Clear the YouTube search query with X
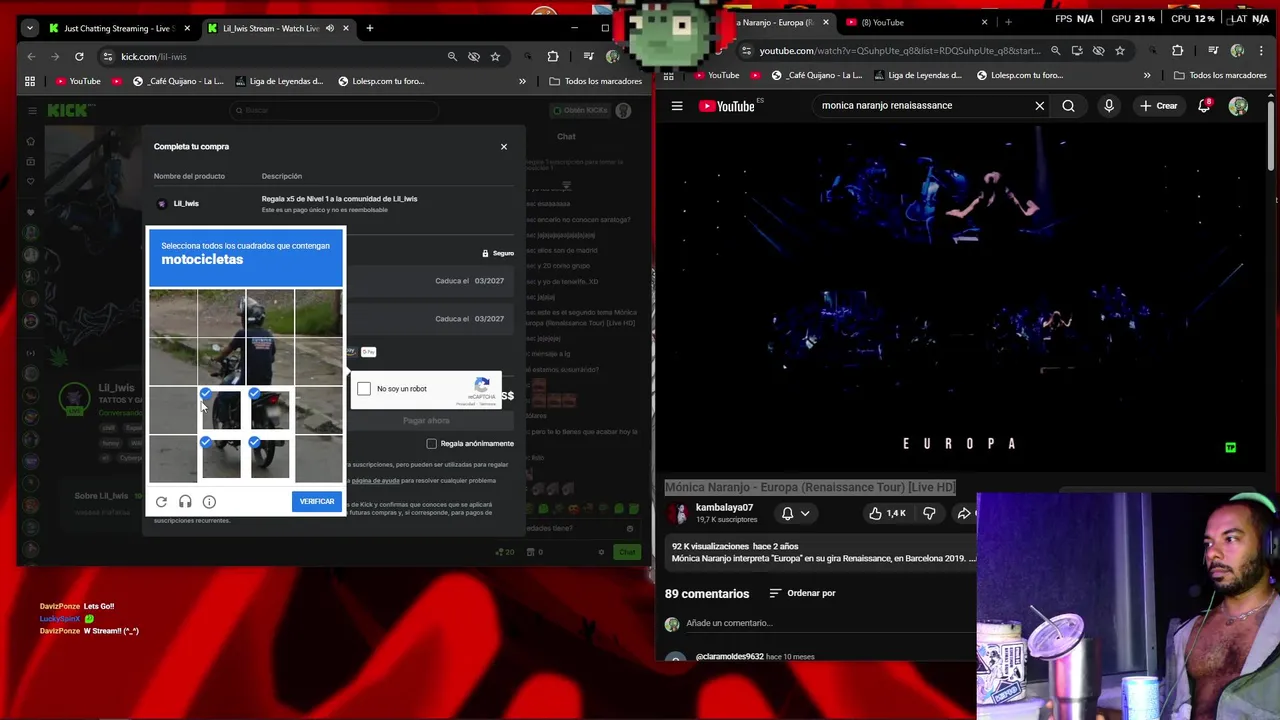The height and width of the screenshot is (720, 1280). [x=1040, y=106]
